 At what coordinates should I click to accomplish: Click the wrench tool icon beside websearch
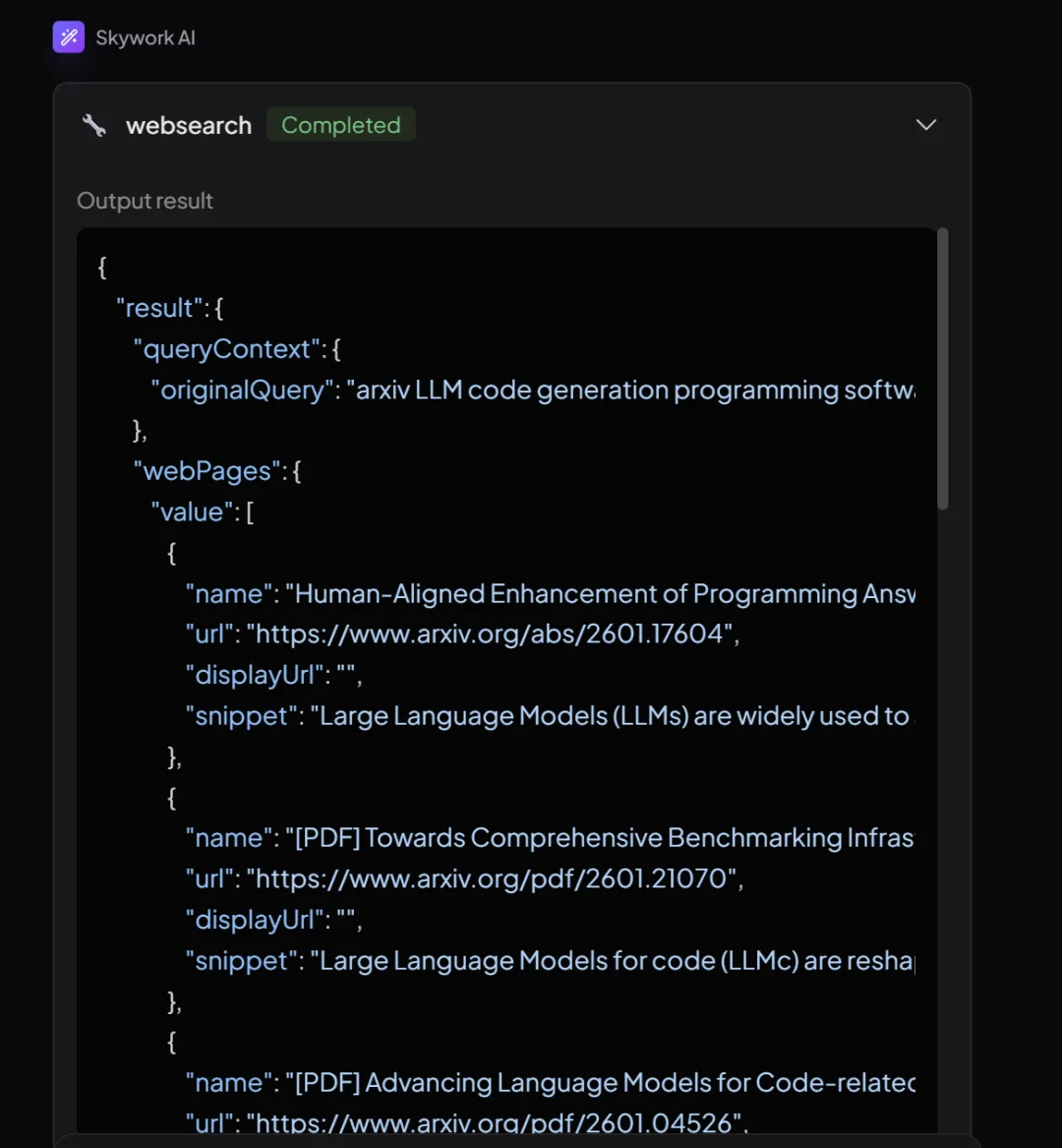[94, 125]
